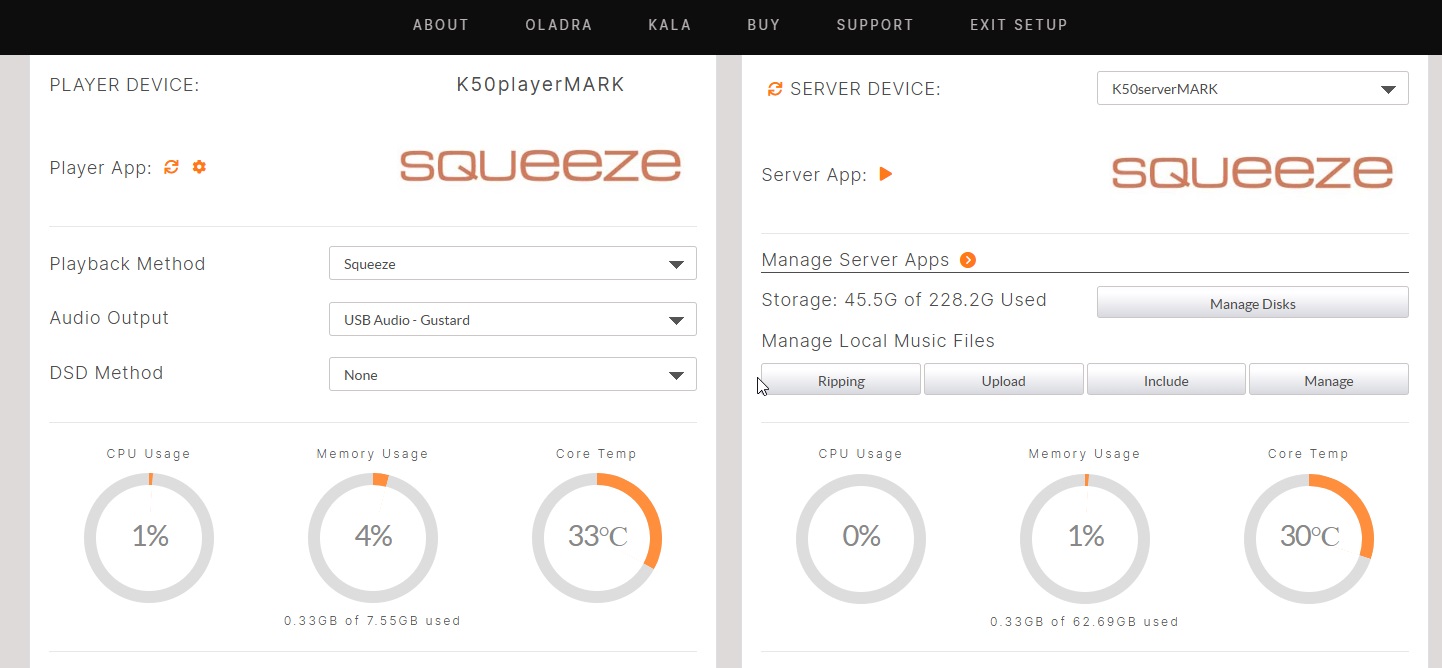Click the 'Manage Local Music Files' heading
The width and height of the screenshot is (1442, 668).
[878, 341]
